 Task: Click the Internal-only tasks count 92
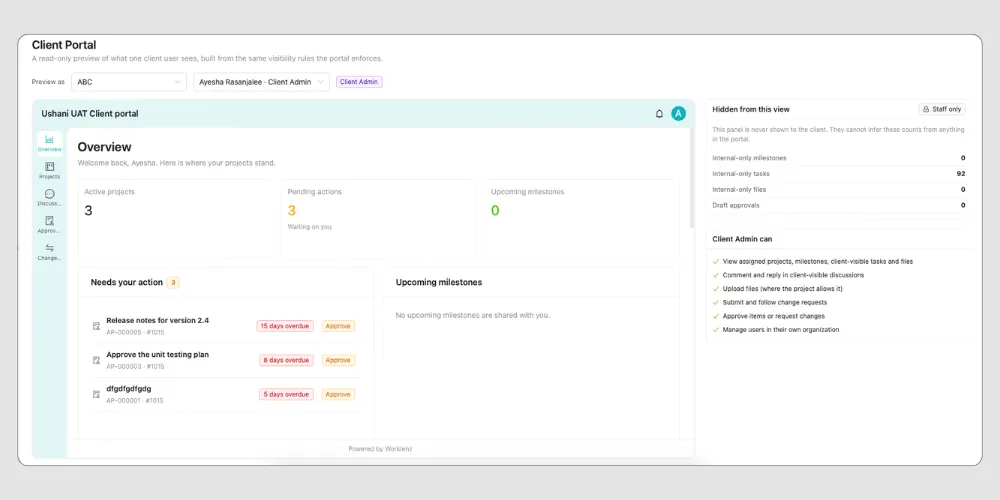pyautogui.click(x=960, y=173)
